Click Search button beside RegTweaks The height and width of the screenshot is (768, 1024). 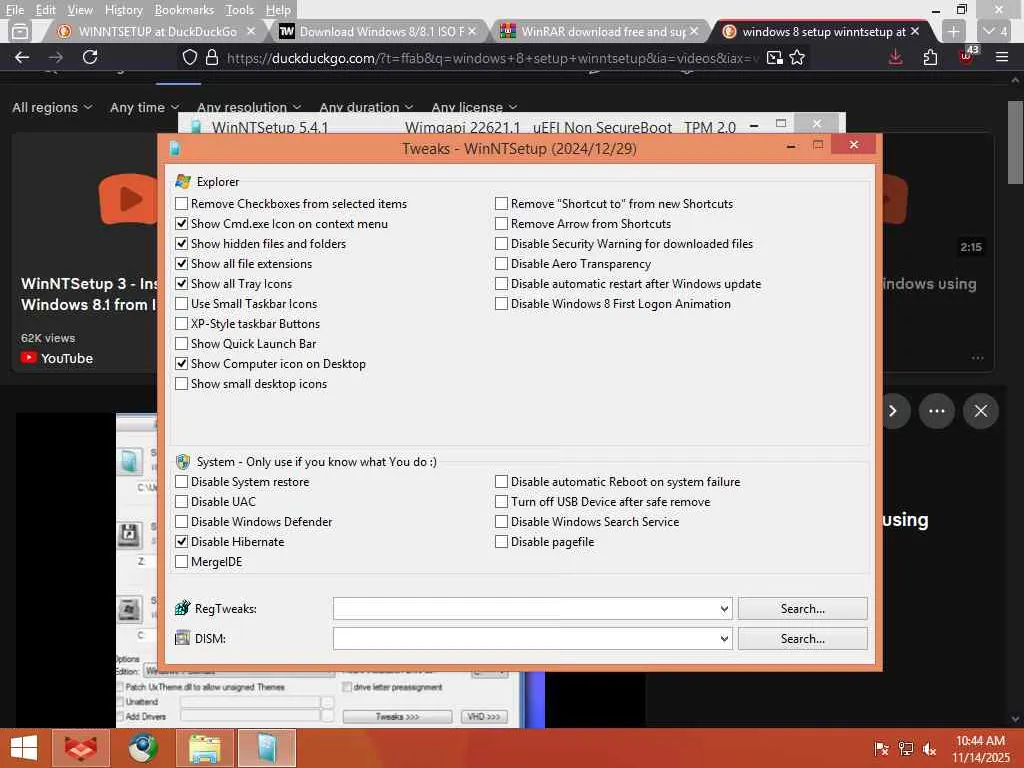tap(803, 609)
